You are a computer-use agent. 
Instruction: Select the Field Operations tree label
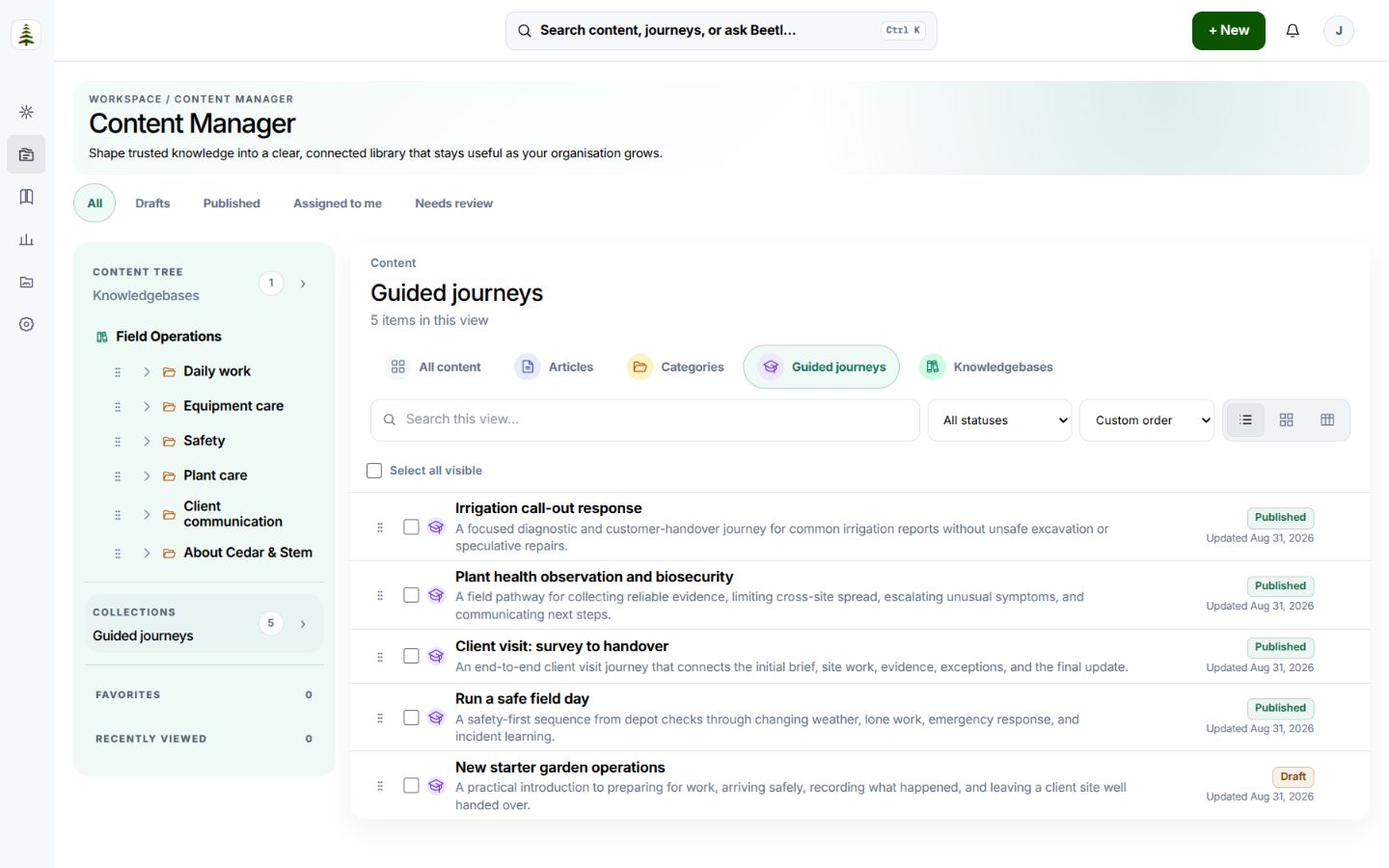pos(169,337)
